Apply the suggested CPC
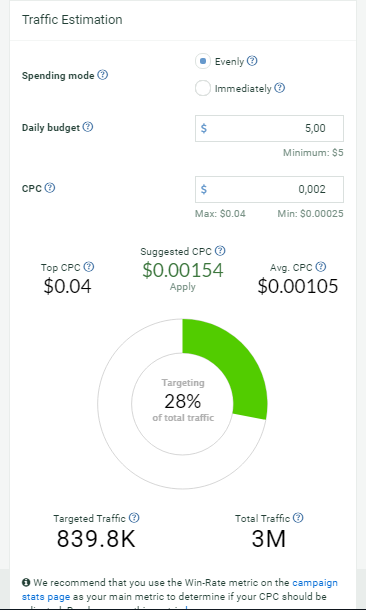366x610 pixels. pyautogui.click(x=183, y=287)
